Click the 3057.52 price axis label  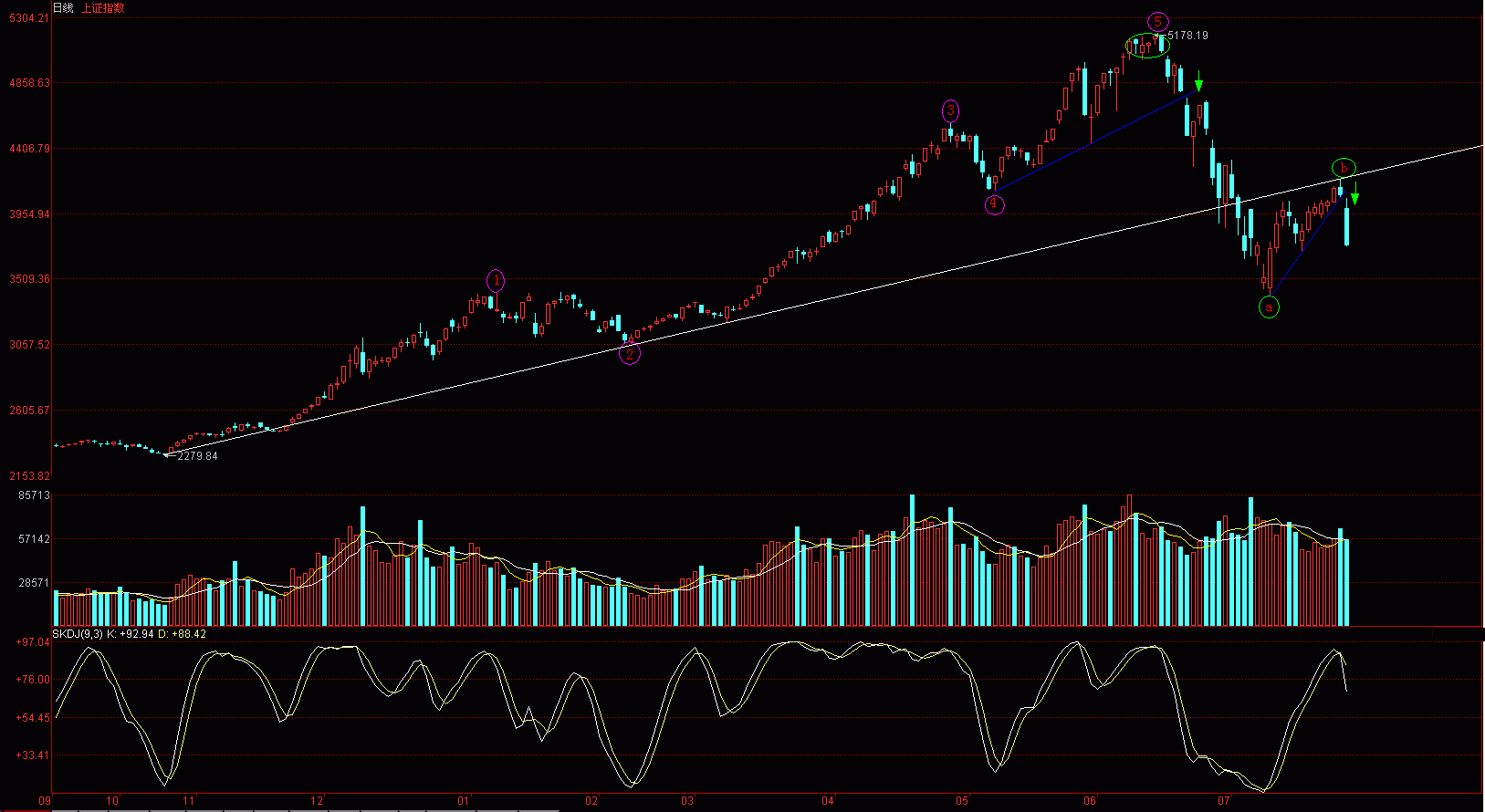click(29, 345)
